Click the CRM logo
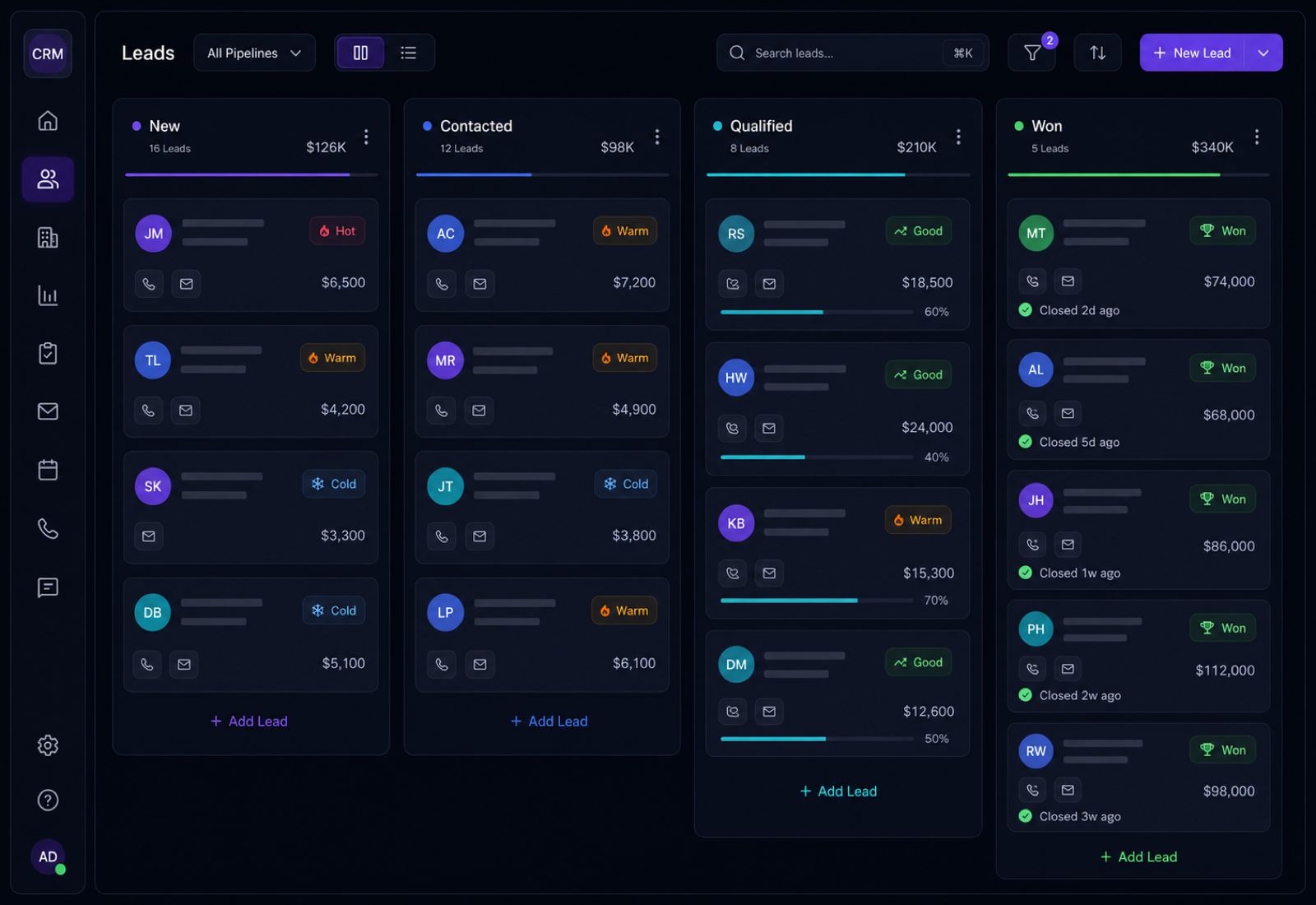The width and height of the screenshot is (1316, 905). pos(48,53)
